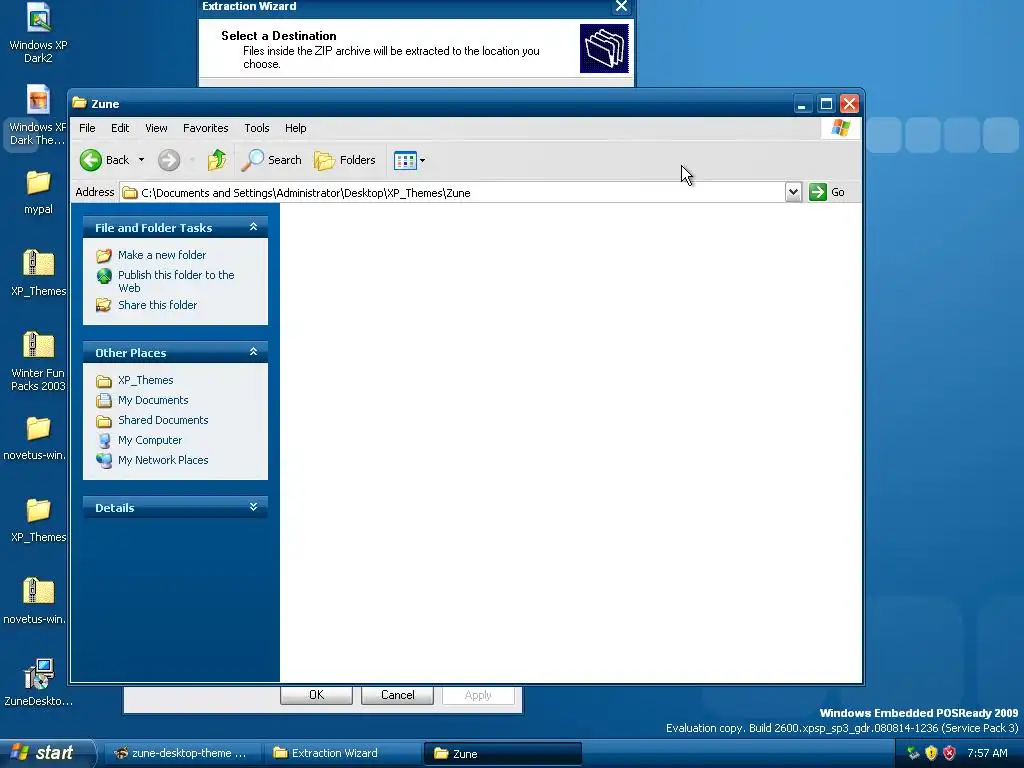Click the Zune folder icon in title bar

[80, 103]
